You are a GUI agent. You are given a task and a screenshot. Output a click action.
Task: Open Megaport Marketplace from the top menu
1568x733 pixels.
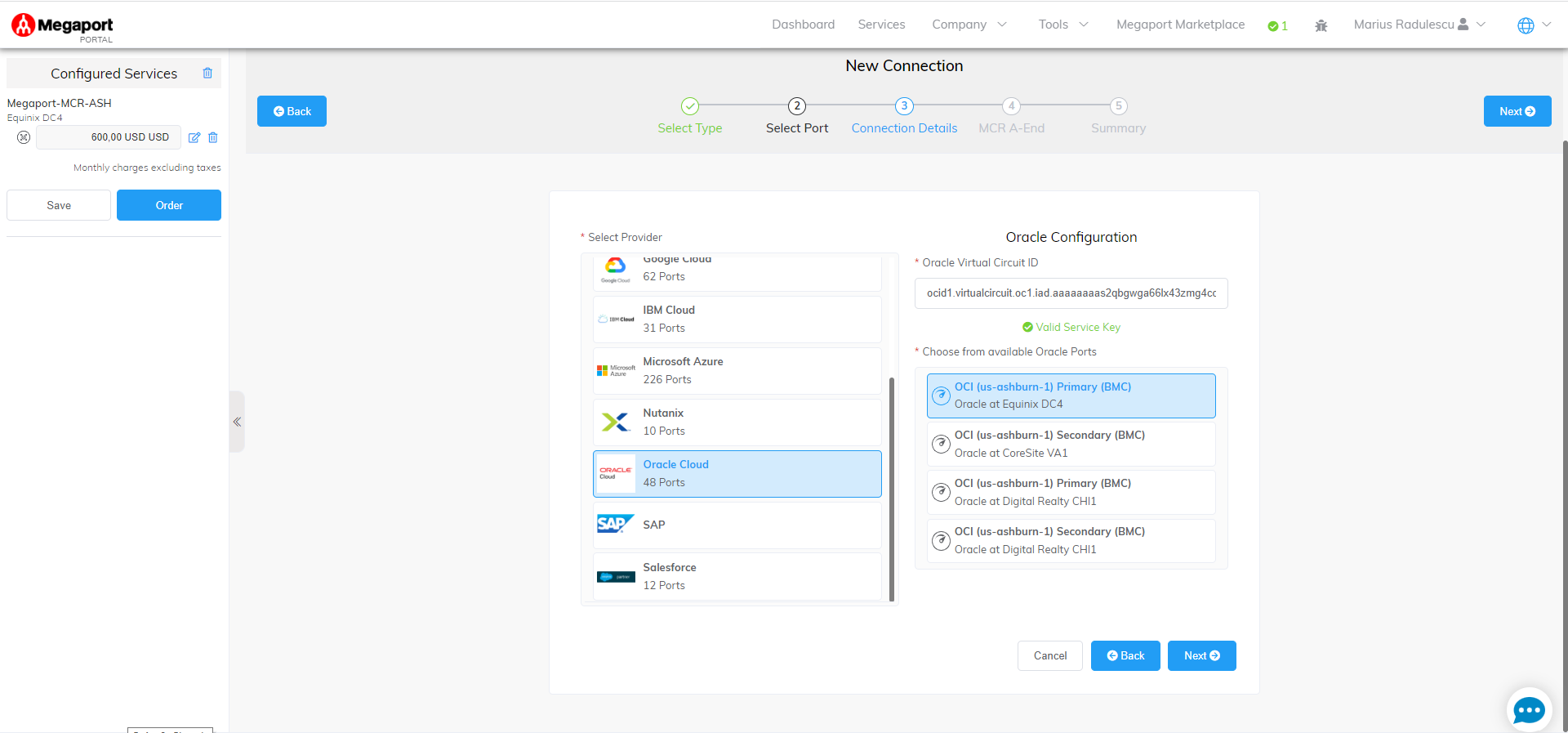(x=1180, y=25)
